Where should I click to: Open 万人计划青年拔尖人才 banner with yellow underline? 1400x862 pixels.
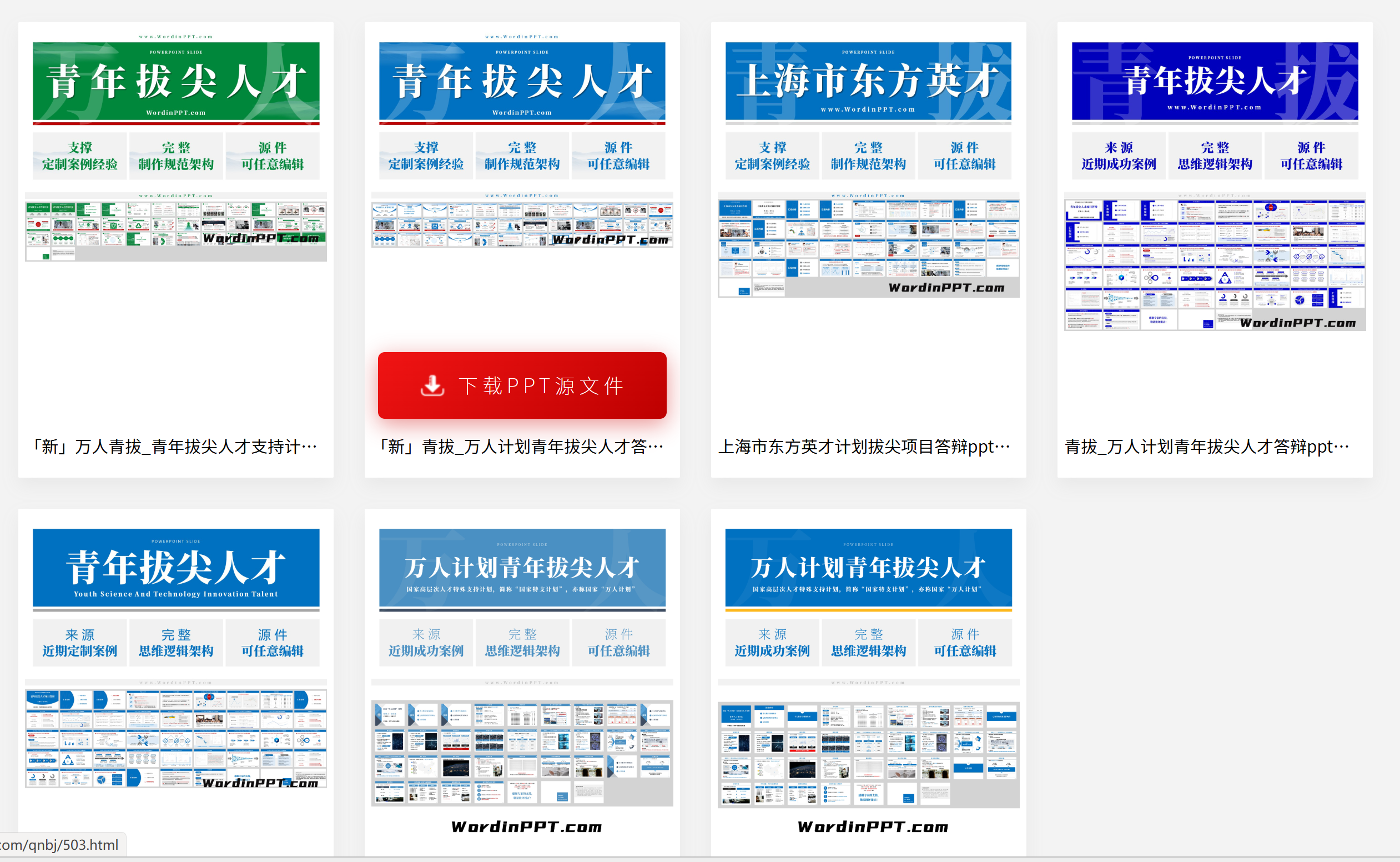click(868, 568)
